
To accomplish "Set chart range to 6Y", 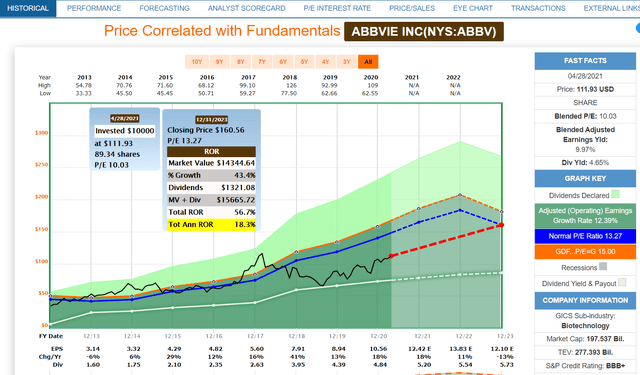I will [283, 62].
